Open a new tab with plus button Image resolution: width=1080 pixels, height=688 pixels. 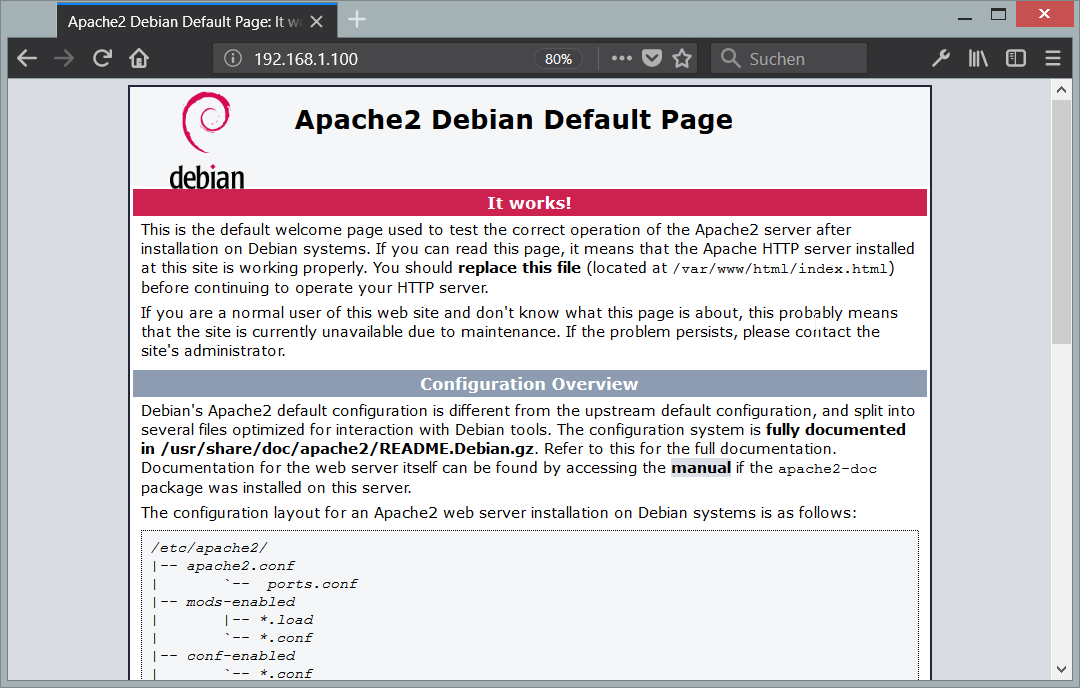[x=357, y=19]
